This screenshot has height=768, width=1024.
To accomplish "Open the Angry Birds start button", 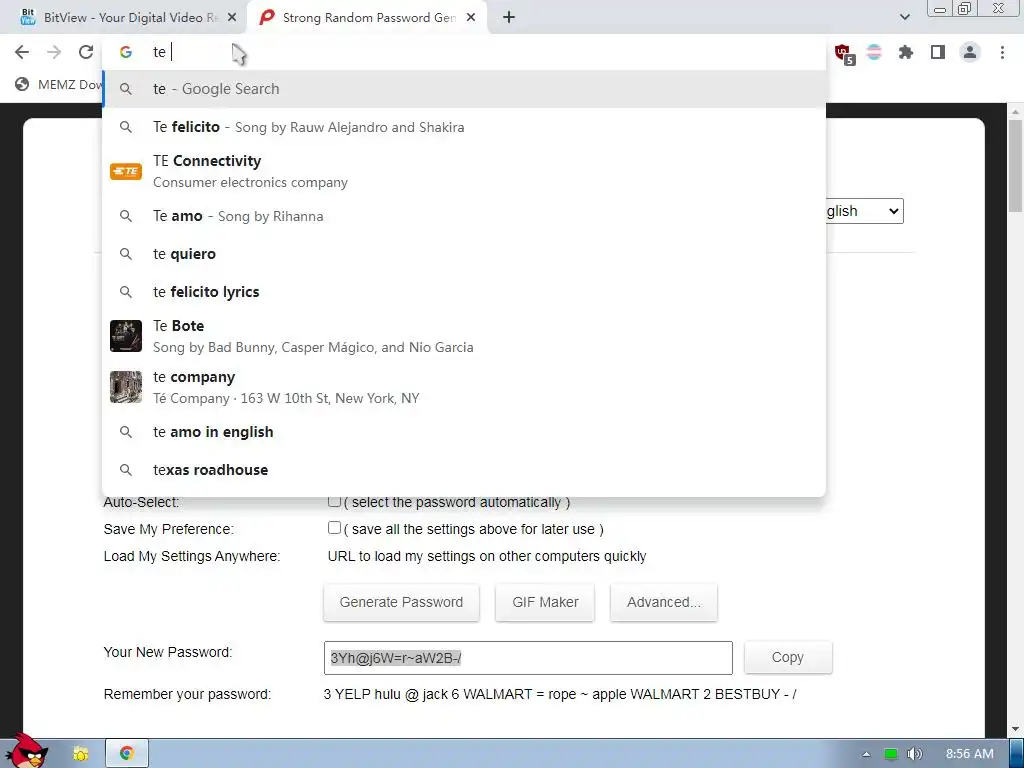I will [27, 752].
